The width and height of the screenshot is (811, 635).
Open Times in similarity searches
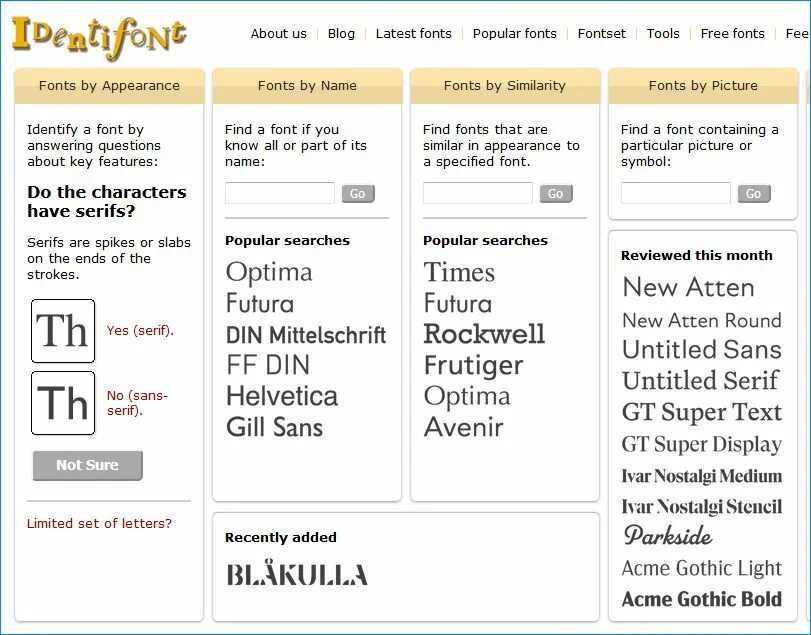point(459,273)
